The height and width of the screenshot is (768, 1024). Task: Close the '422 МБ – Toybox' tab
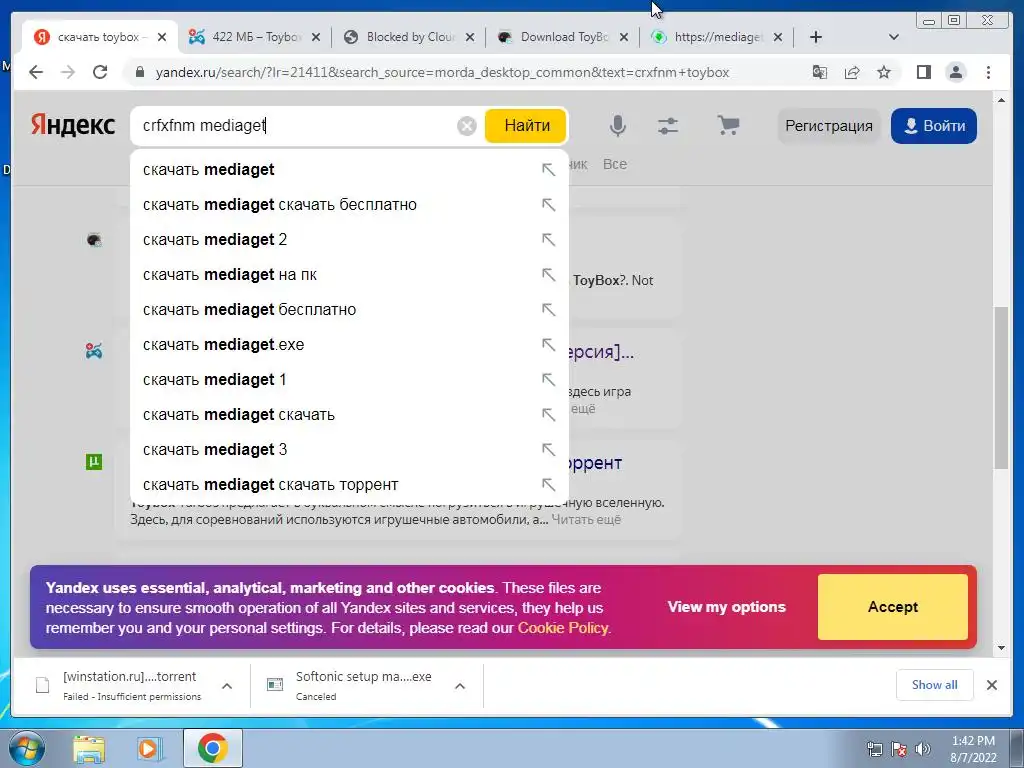pos(315,37)
